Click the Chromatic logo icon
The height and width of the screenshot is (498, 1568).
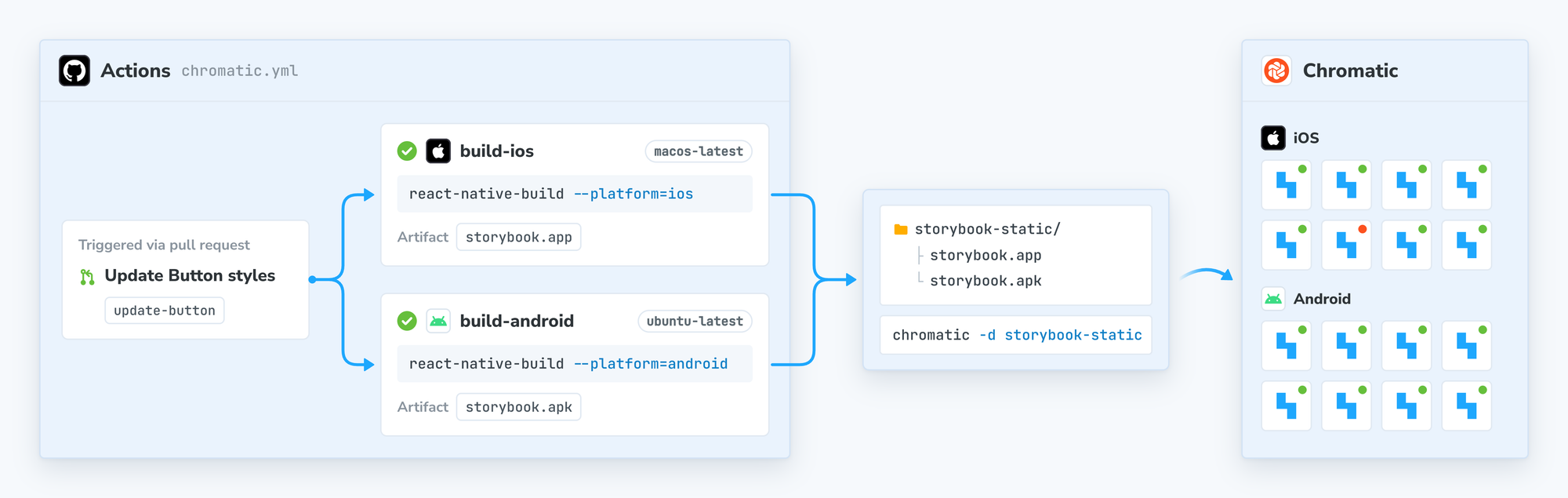[1276, 71]
